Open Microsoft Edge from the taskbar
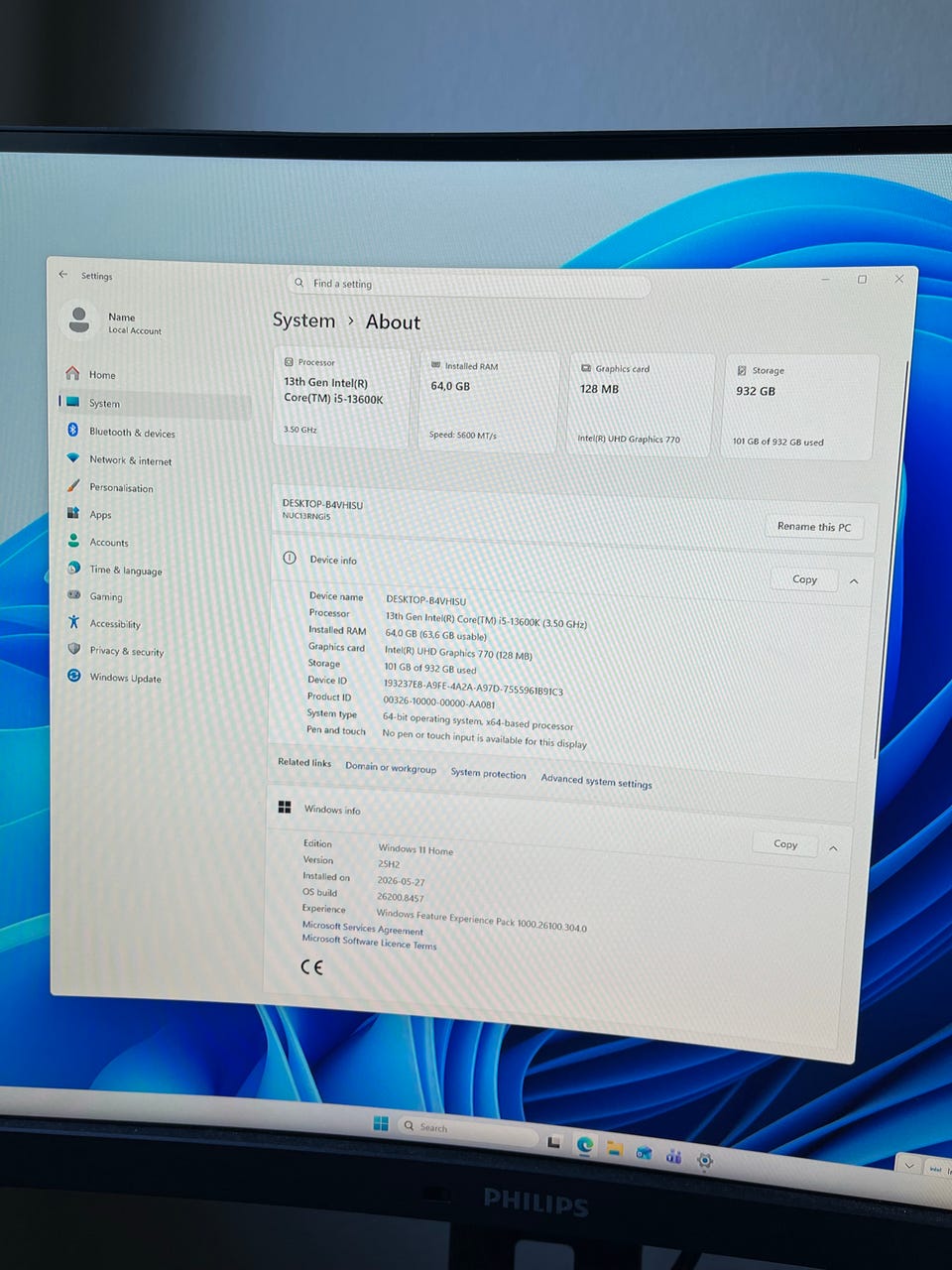952x1270 pixels. (x=585, y=1145)
